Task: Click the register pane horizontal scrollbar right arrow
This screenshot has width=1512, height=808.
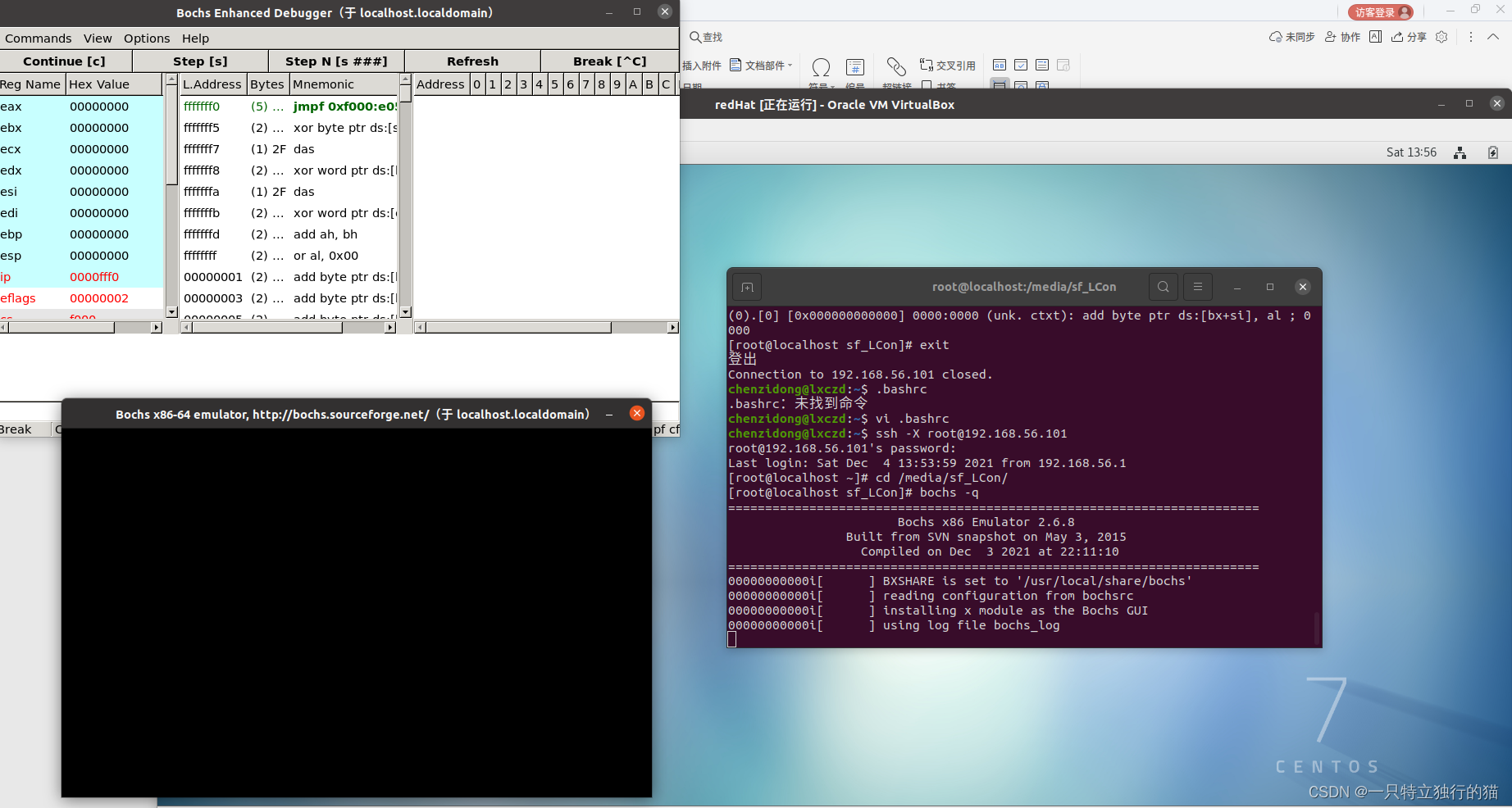Action: click(157, 327)
